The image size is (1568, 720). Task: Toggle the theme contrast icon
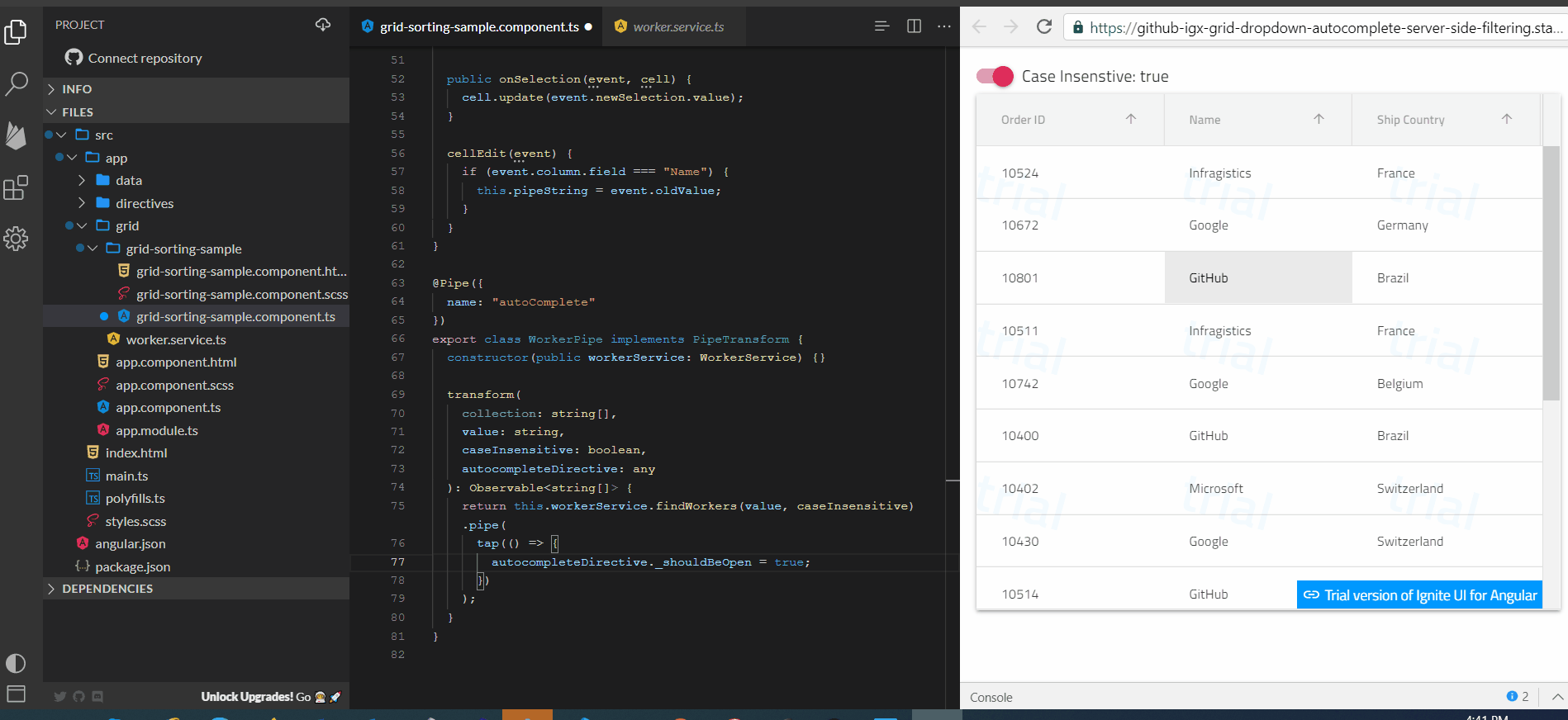(16, 663)
